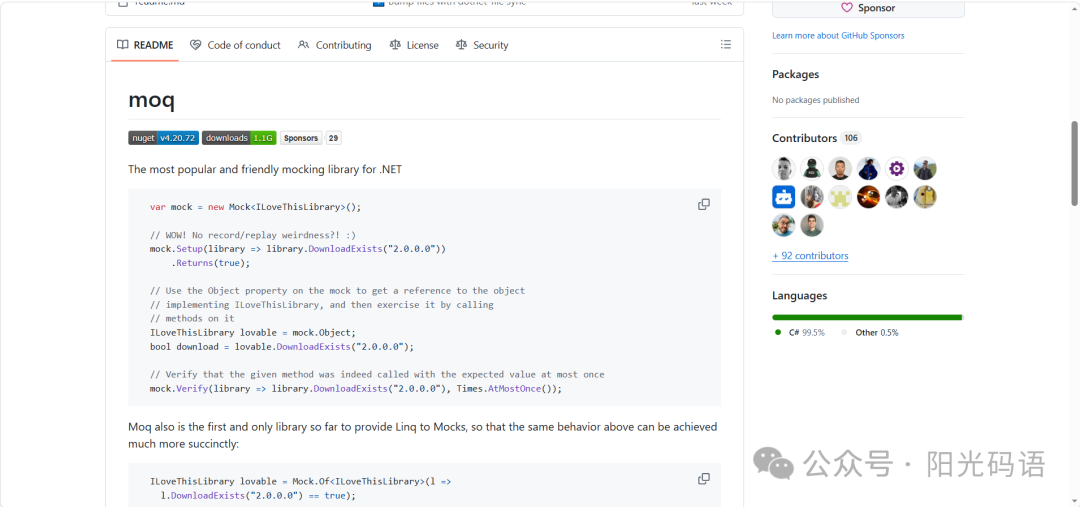Open the Security tab
1080x507 pixels.
point(482,45)
